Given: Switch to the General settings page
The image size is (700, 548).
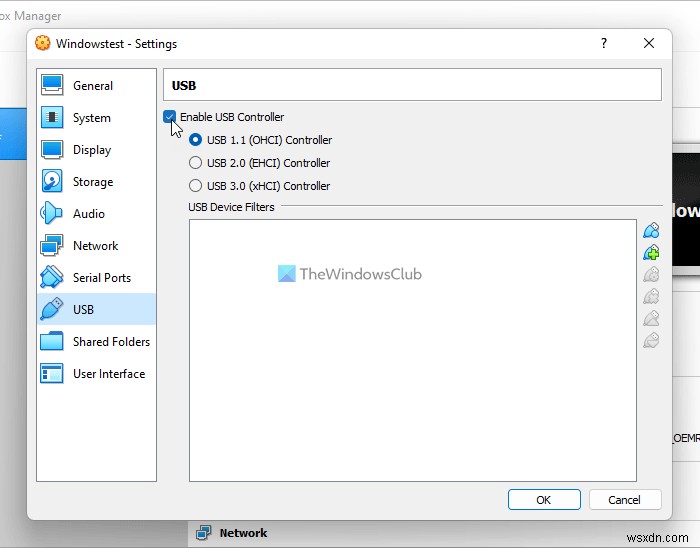Looking at the screenshot, I should pyautogui.click(x=96, y=85).
